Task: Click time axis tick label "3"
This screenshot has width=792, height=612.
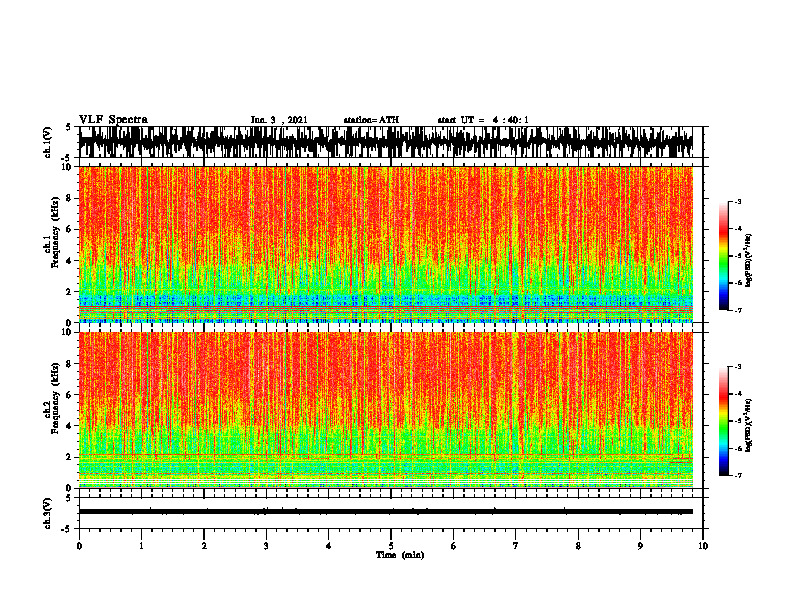Action: (266, 546)
